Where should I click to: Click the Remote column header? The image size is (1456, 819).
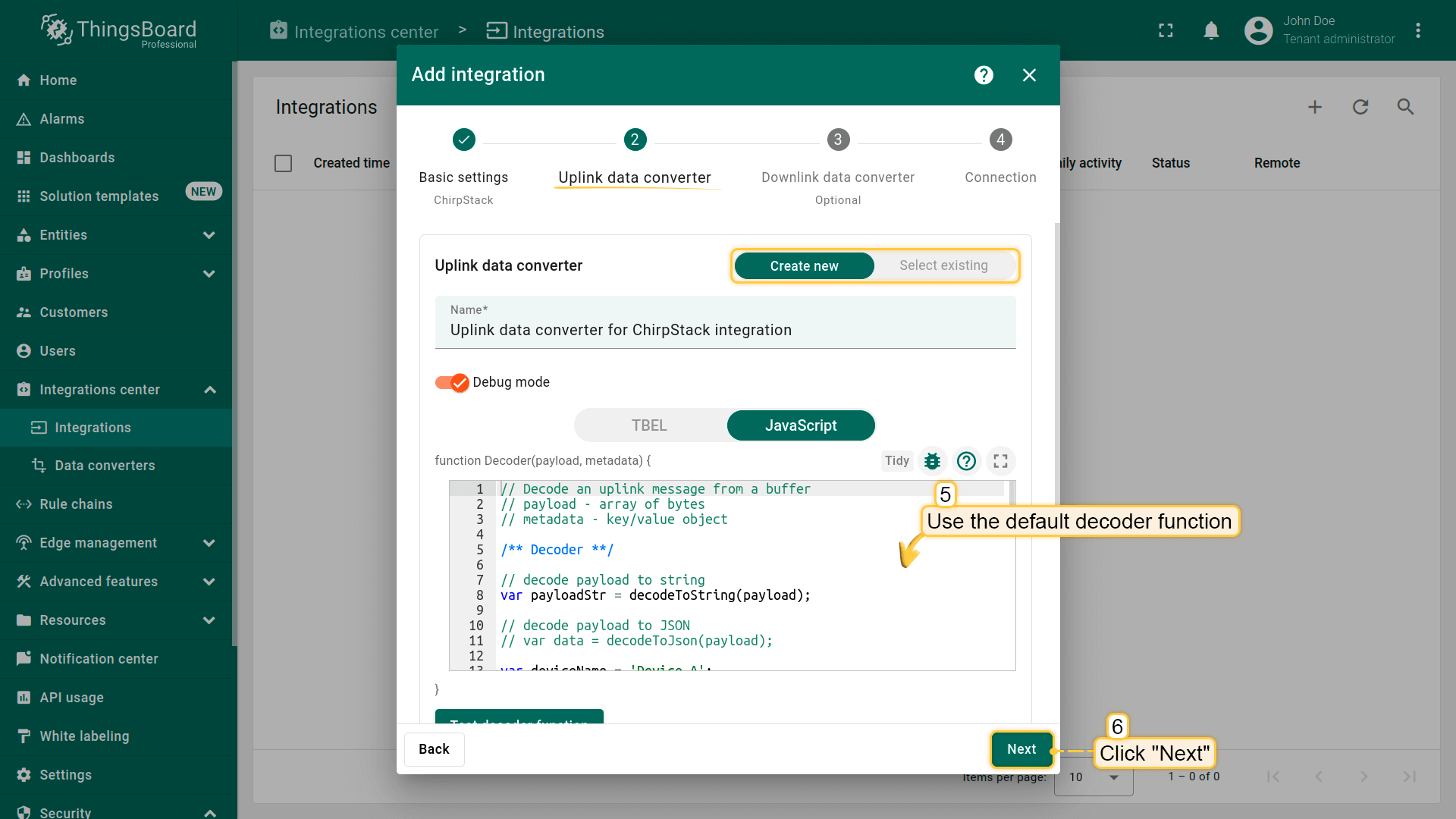[x=1276, y=163]
